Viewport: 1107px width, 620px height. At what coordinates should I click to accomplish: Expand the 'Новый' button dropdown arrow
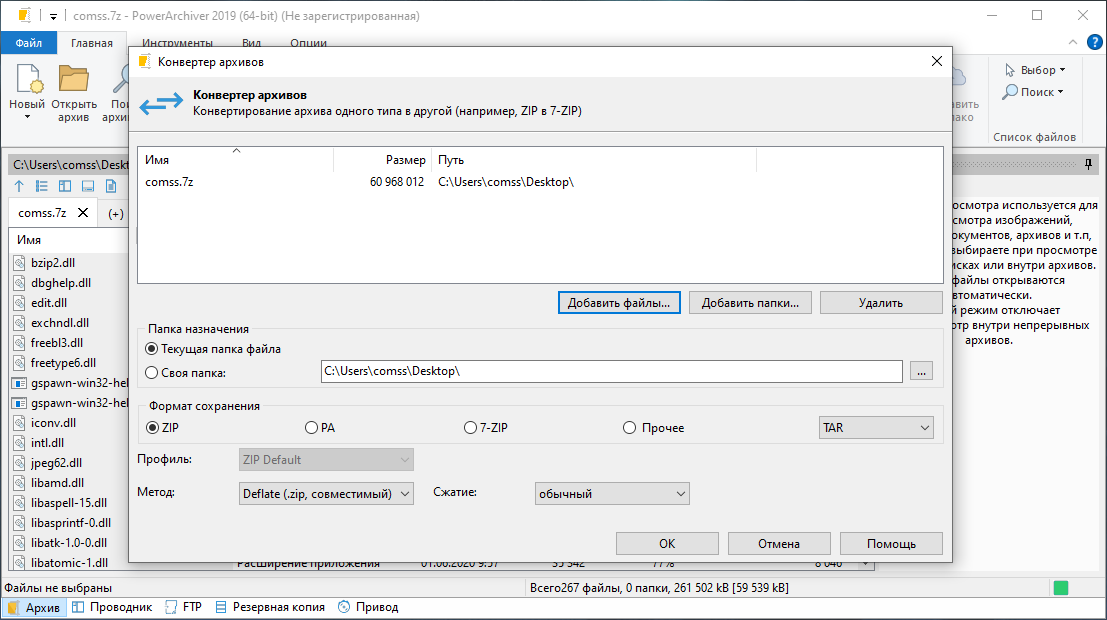pos(28,117)
